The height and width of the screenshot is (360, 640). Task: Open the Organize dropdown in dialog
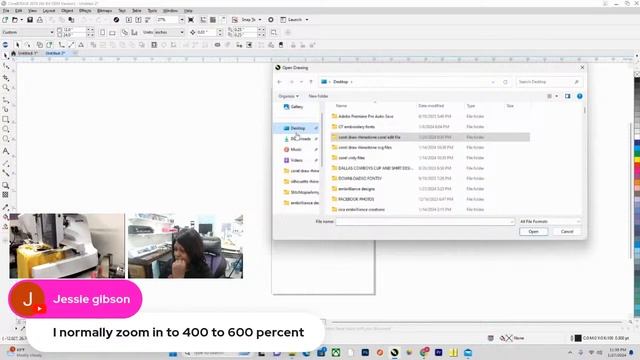(288, 96)
